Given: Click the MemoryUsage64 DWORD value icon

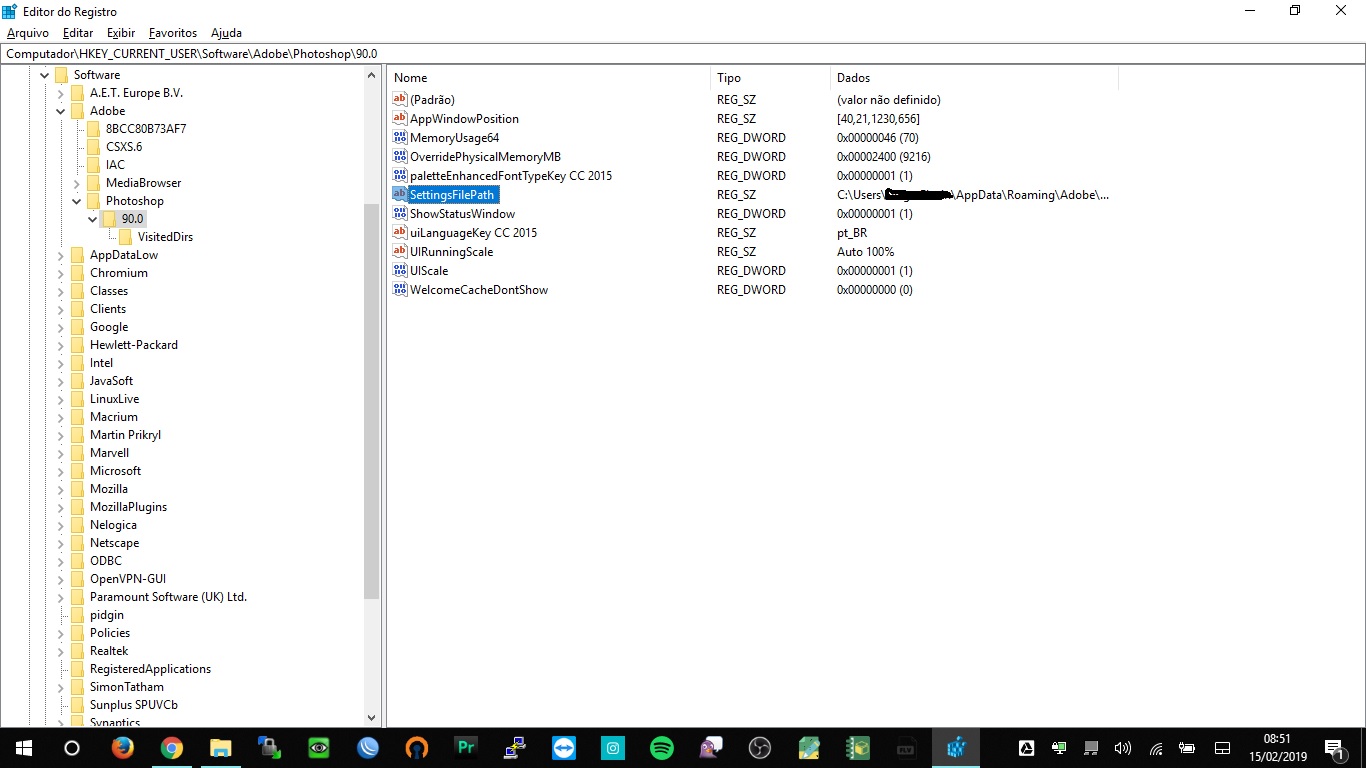Looking at the screenshot, I should point(400,138).
